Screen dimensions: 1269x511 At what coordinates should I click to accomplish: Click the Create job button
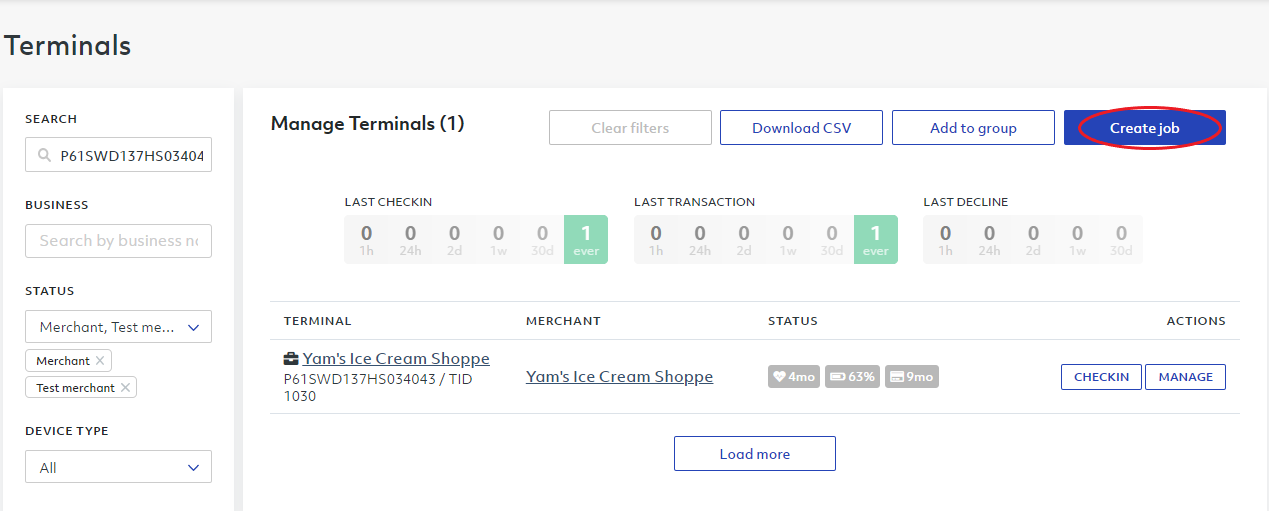(1145, 128)
